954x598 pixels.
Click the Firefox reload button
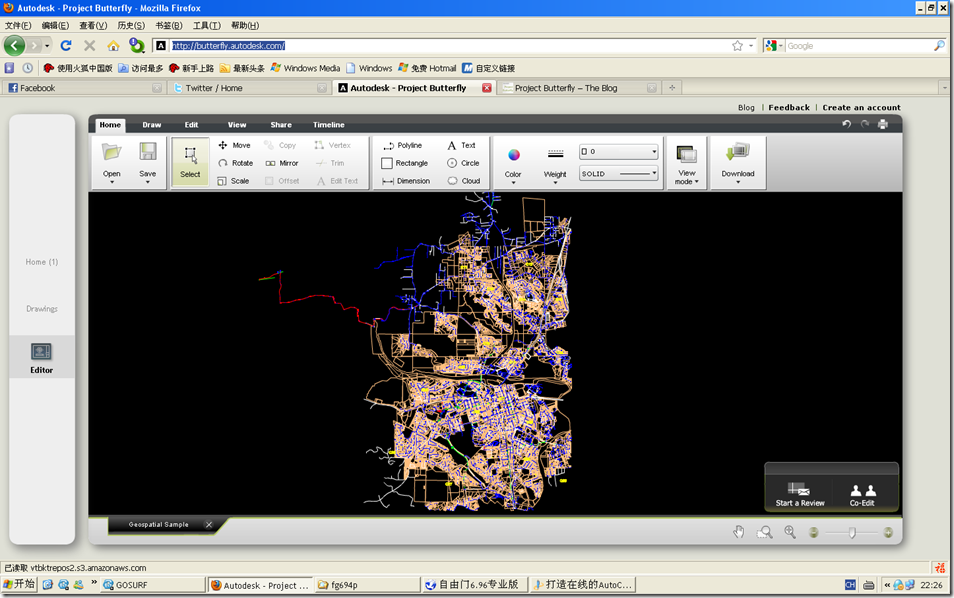tap(66, 46)
